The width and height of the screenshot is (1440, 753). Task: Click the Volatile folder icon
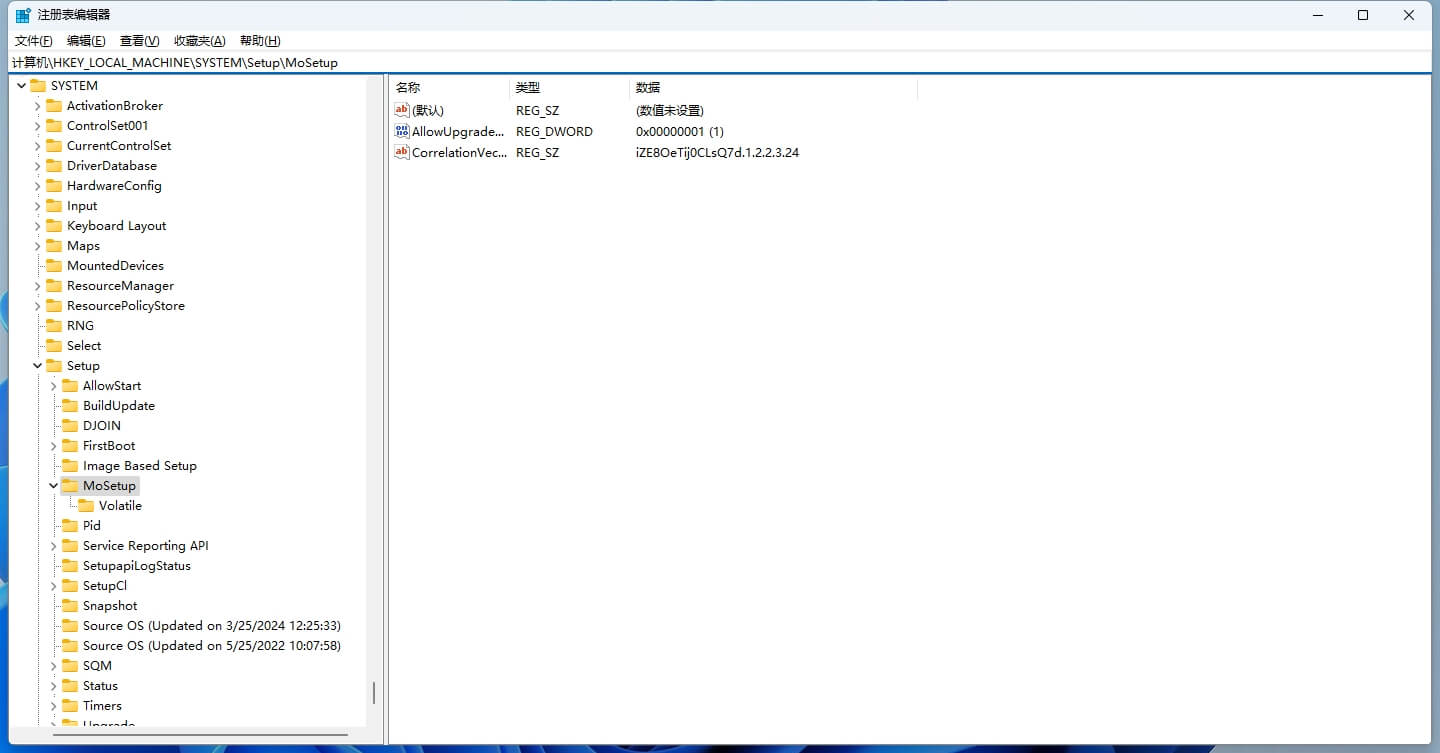tap(86, 506)
